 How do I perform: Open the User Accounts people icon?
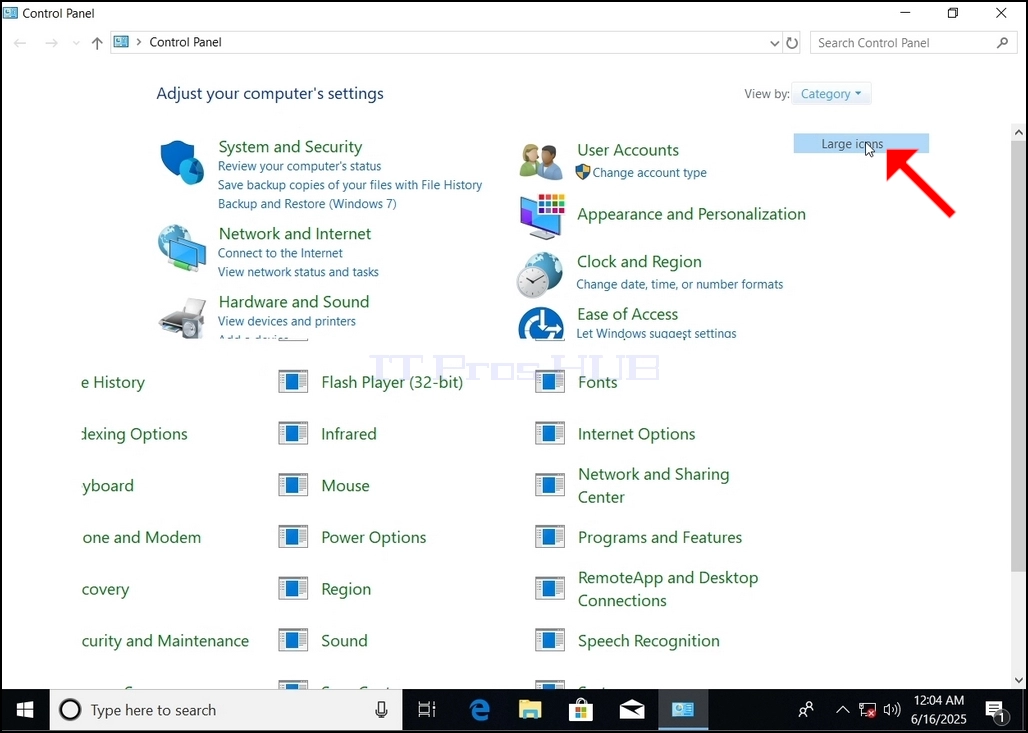pyautogui.click(x=541, y=162)
